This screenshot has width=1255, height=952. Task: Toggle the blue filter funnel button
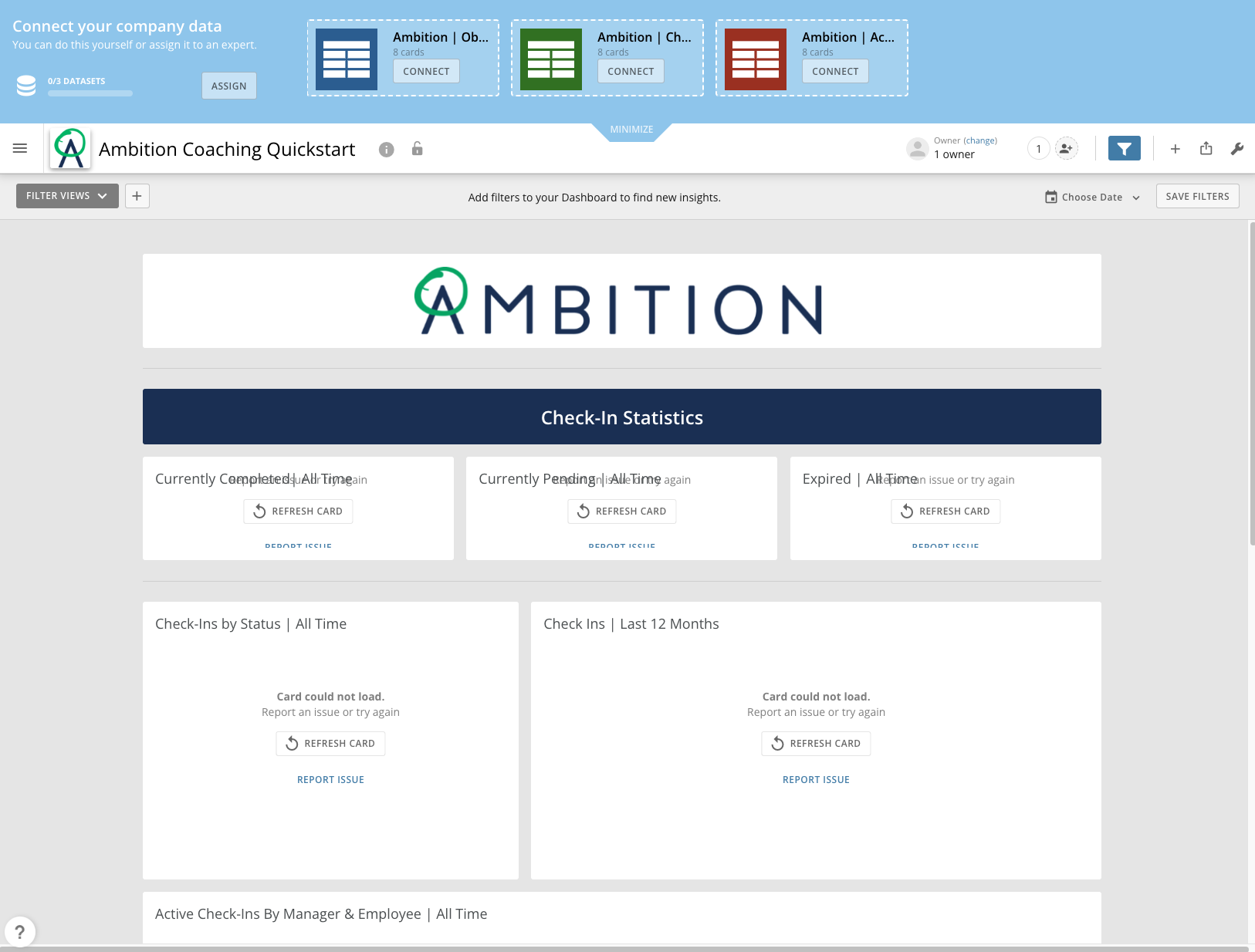(1125, 148)
